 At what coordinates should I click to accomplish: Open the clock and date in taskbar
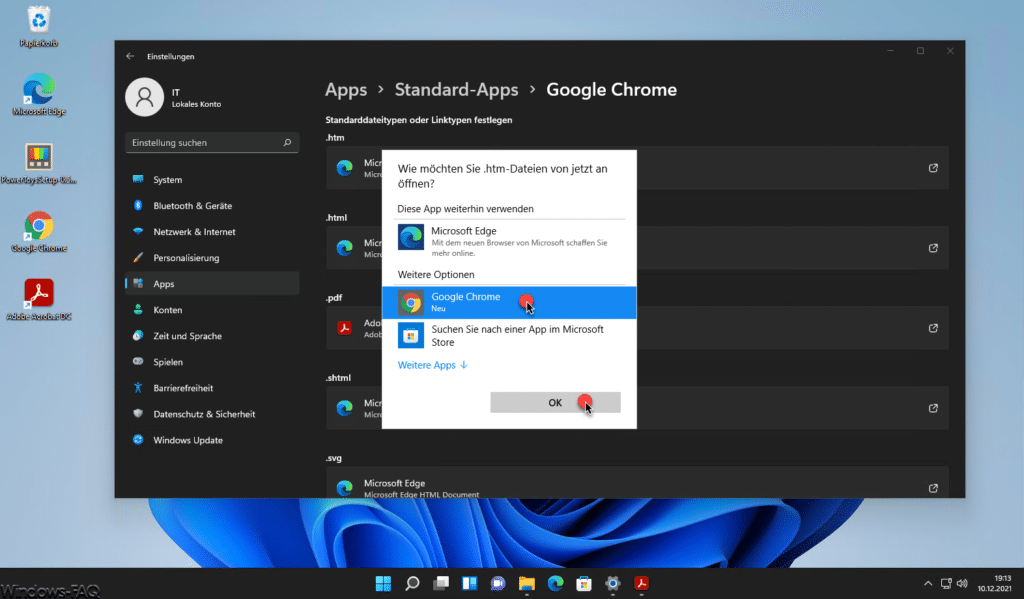994,583
